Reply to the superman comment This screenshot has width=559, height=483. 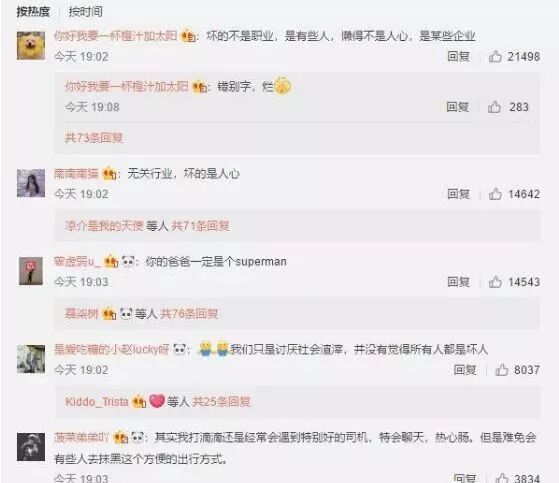[x=458, y=282]
